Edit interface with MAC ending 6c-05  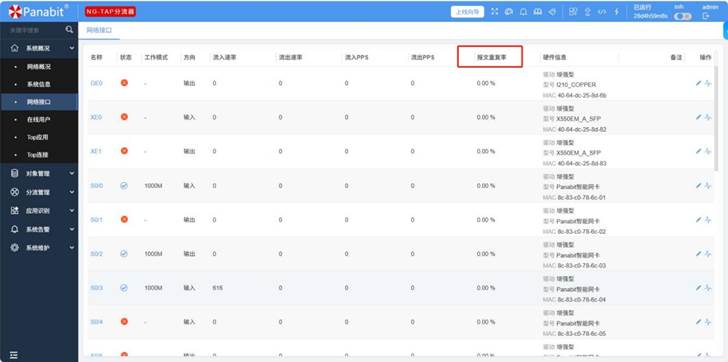tap(698, 322)
